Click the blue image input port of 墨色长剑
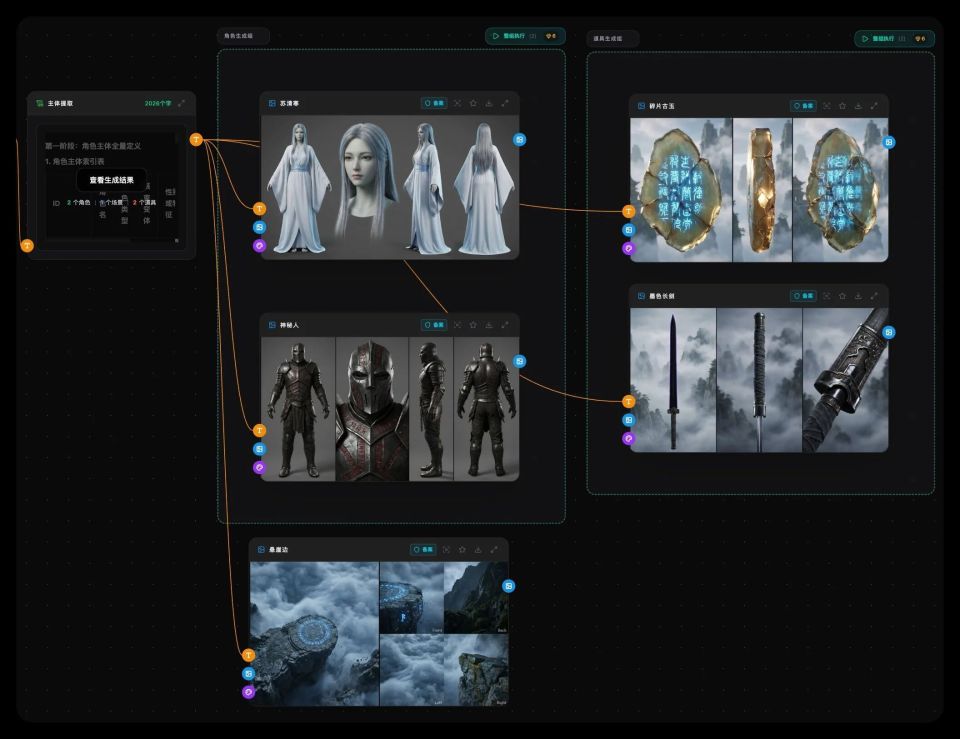 point(629,419)
